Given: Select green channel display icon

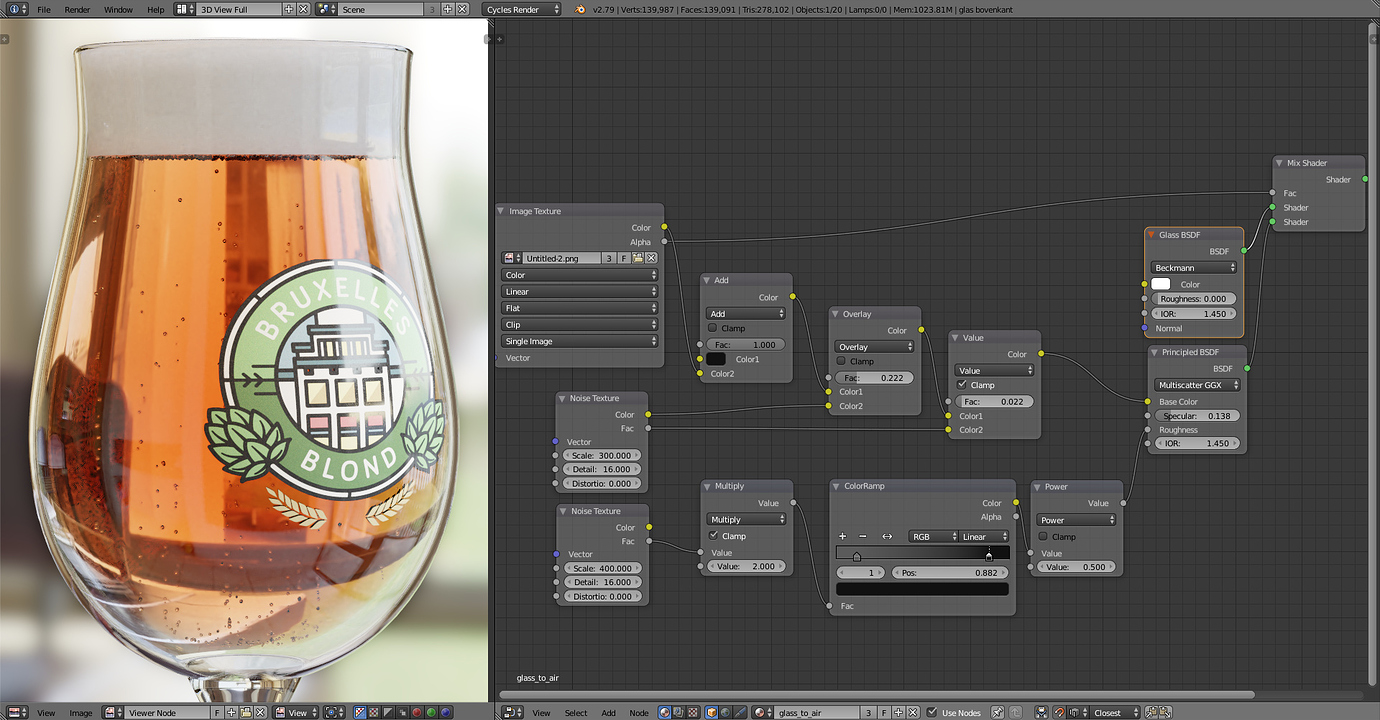Looking at the screenshot, I should click(430, 712).
